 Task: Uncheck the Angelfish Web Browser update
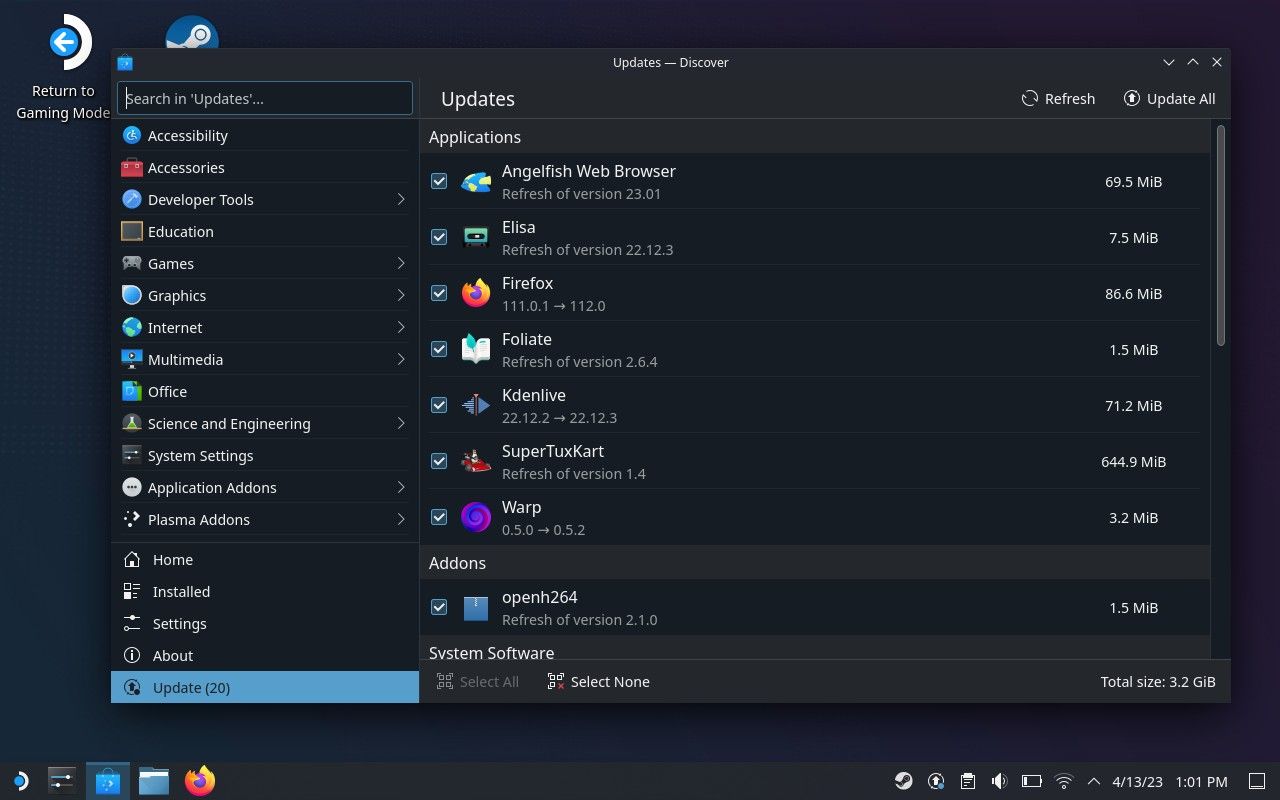[x=439, y=182]
